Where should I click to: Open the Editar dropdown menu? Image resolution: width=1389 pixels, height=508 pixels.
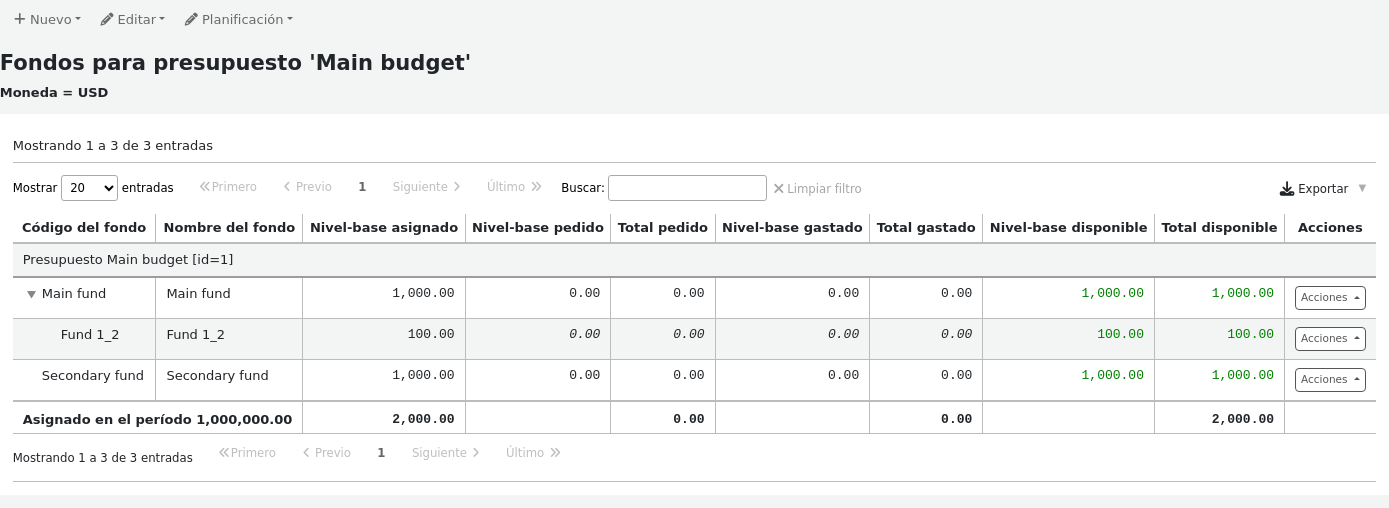[x=133, y=19]
